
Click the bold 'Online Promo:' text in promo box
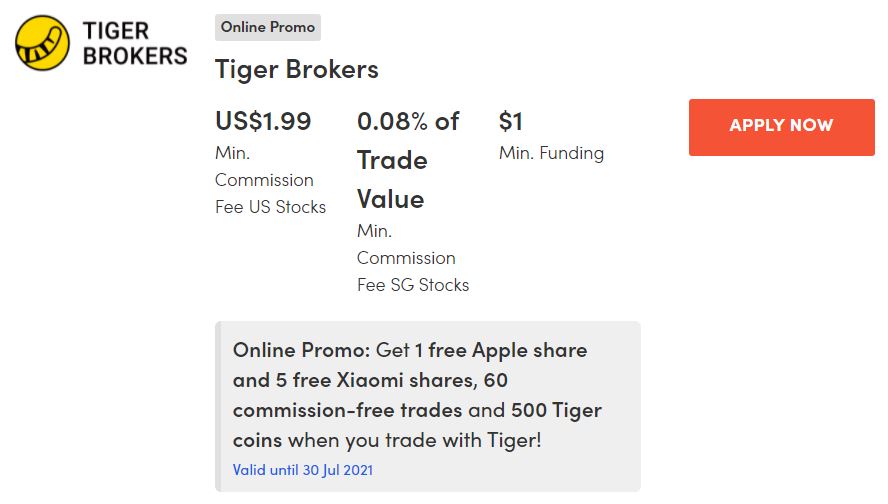pyautogui.click(x=302, y=350)
